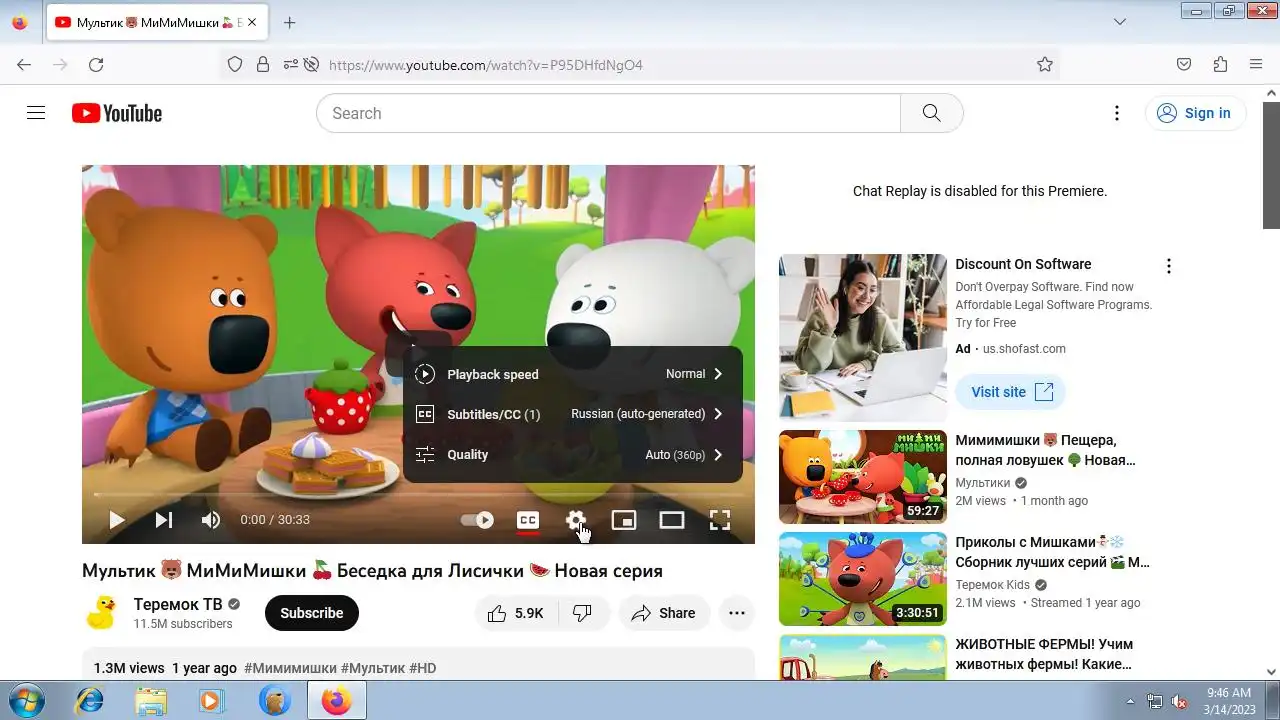Image resolution: width=1280 pixels, height=720 pixels.
Task: Open ad options three-dot menu
Action: [1168, 266]
